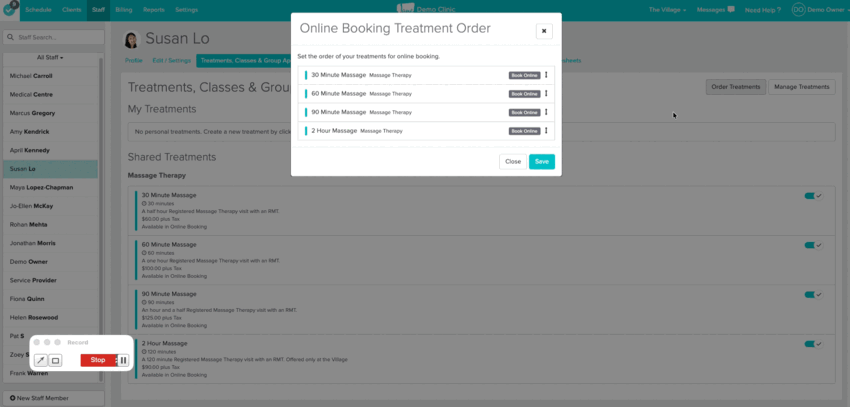This screenshot has height=407, width=850.
Task: Click the reorder handle on 90 Minute Massage row
Action: pos(546,112)
